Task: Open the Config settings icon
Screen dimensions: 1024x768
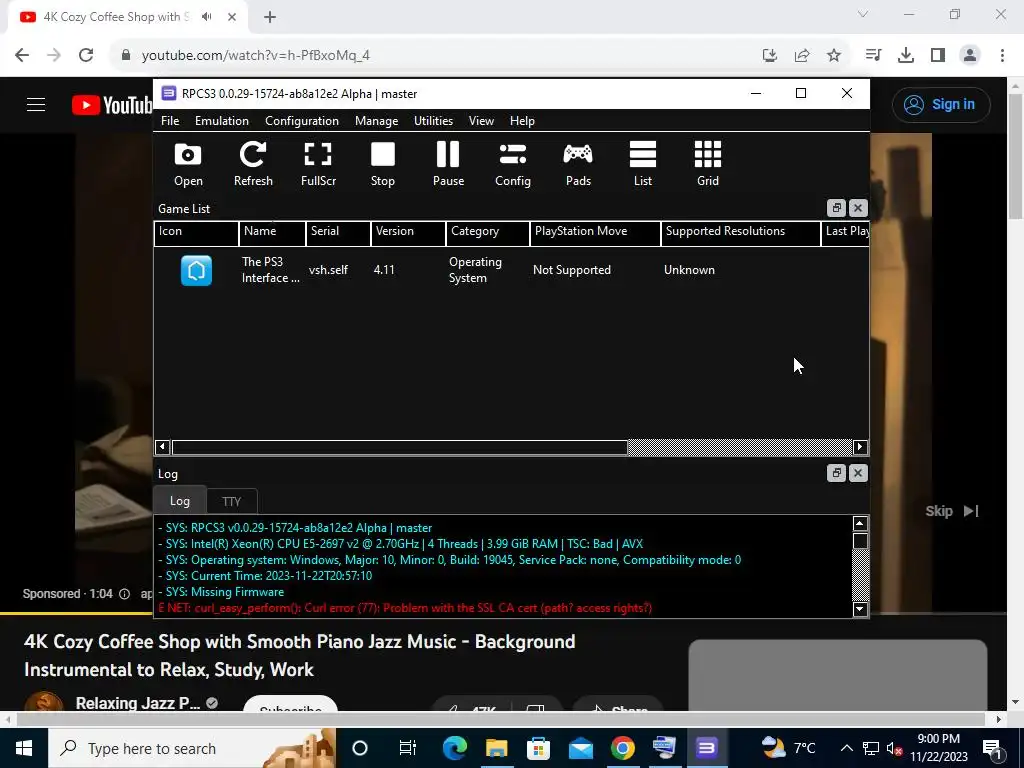Action: tap(513, 165)
